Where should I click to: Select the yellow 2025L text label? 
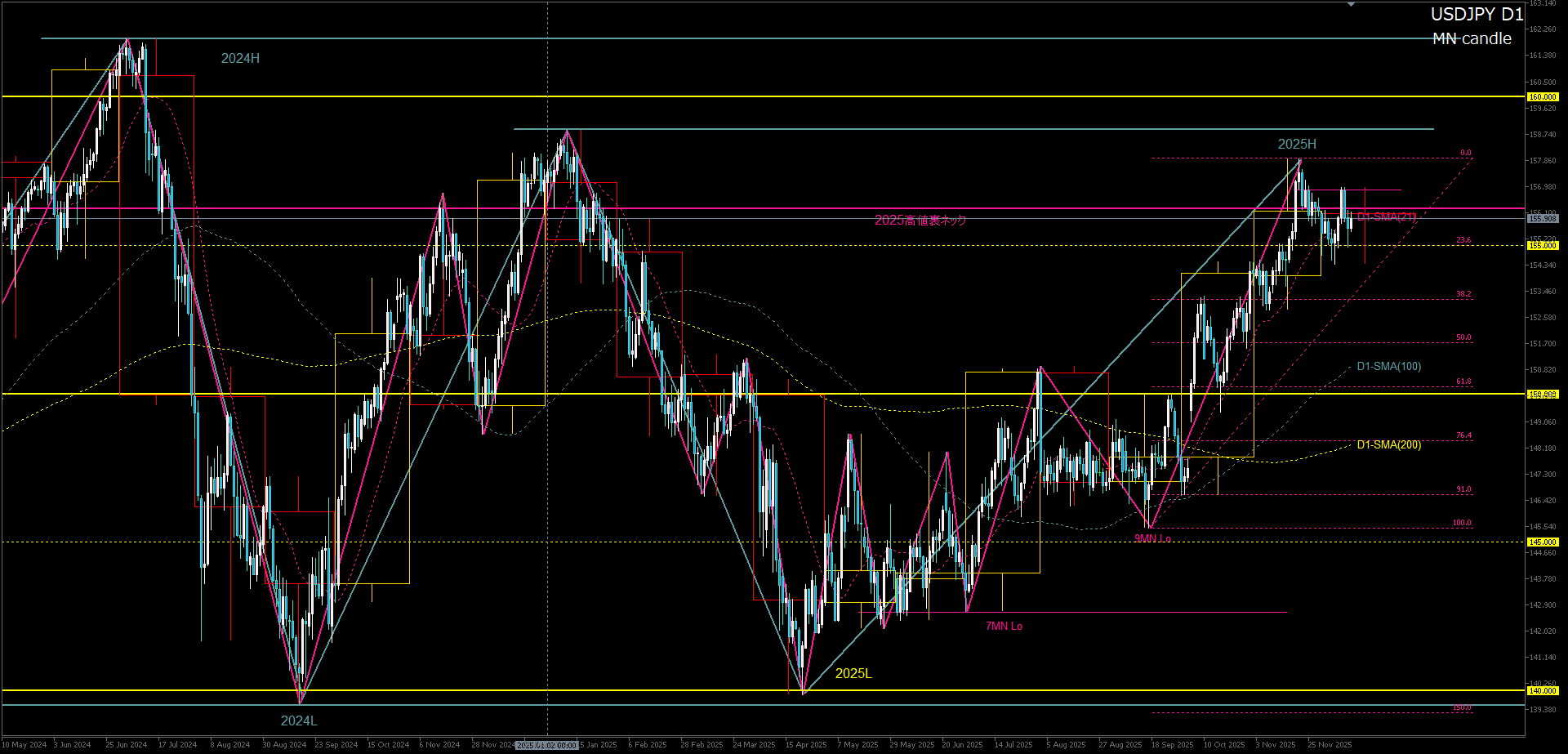(853, 673)
